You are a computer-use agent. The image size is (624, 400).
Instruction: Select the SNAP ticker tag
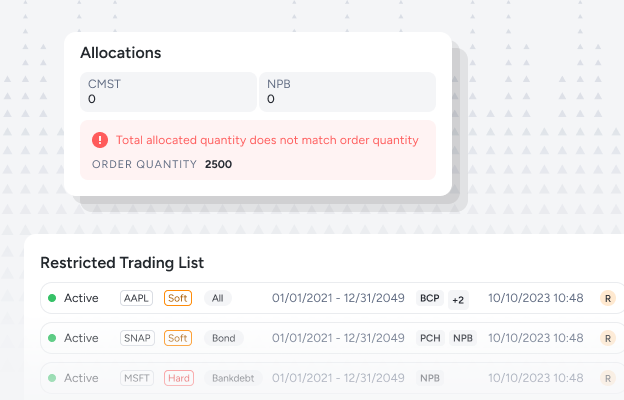[137, 338]
